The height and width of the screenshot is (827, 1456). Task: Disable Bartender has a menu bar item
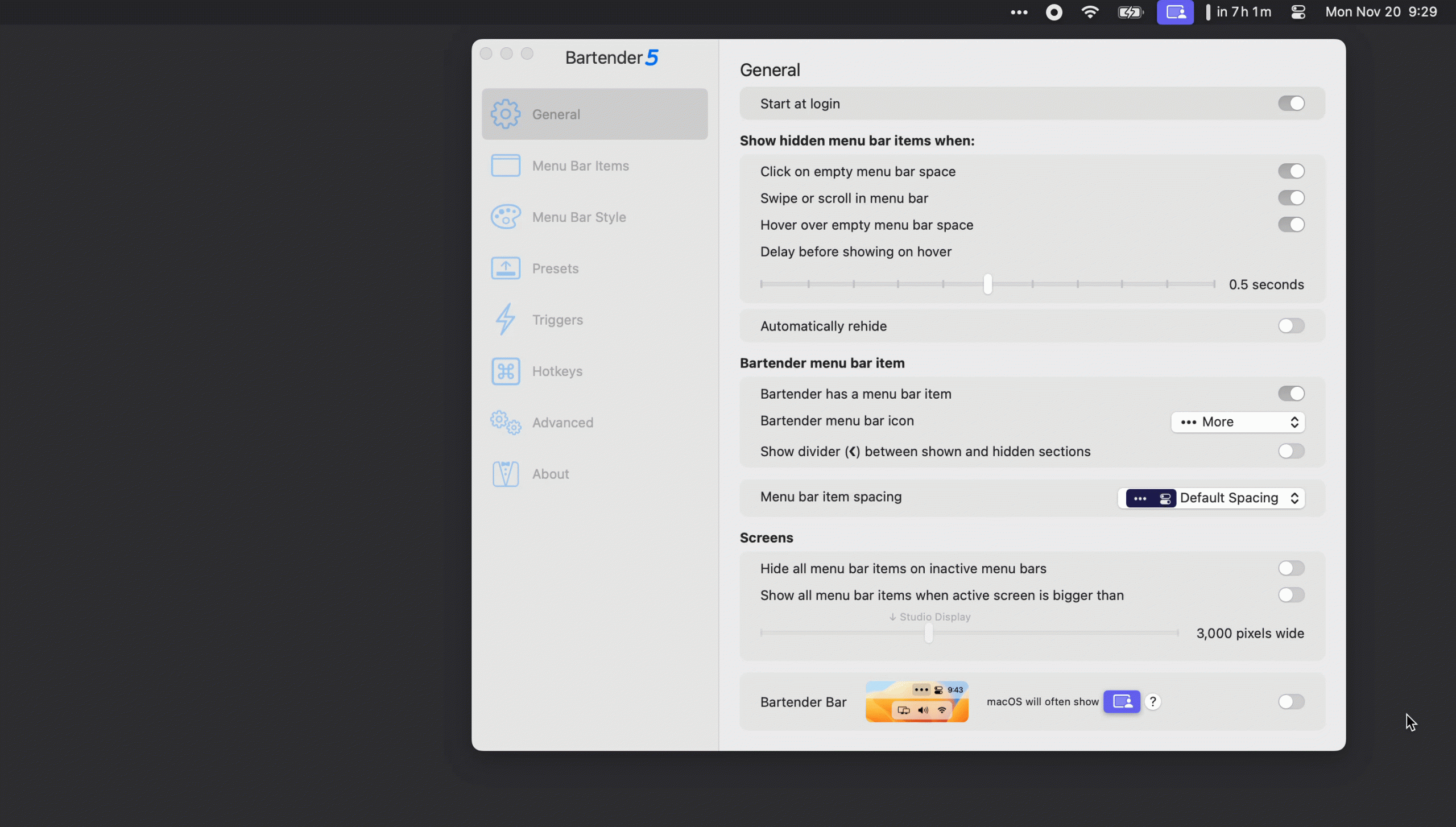click(1292, 393)
